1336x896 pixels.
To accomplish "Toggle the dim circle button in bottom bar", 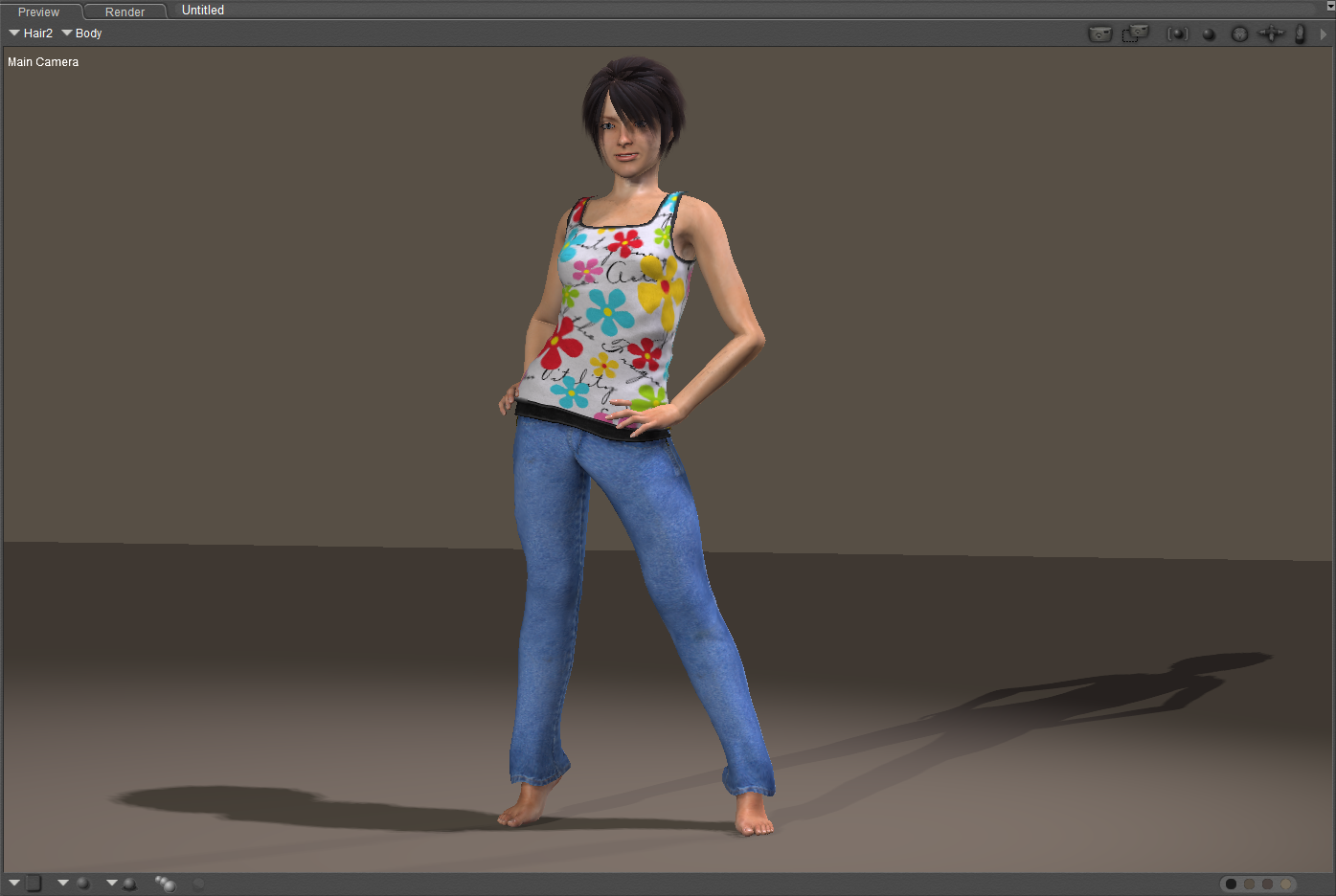I will pyautogui.click(x=199, y=884).
